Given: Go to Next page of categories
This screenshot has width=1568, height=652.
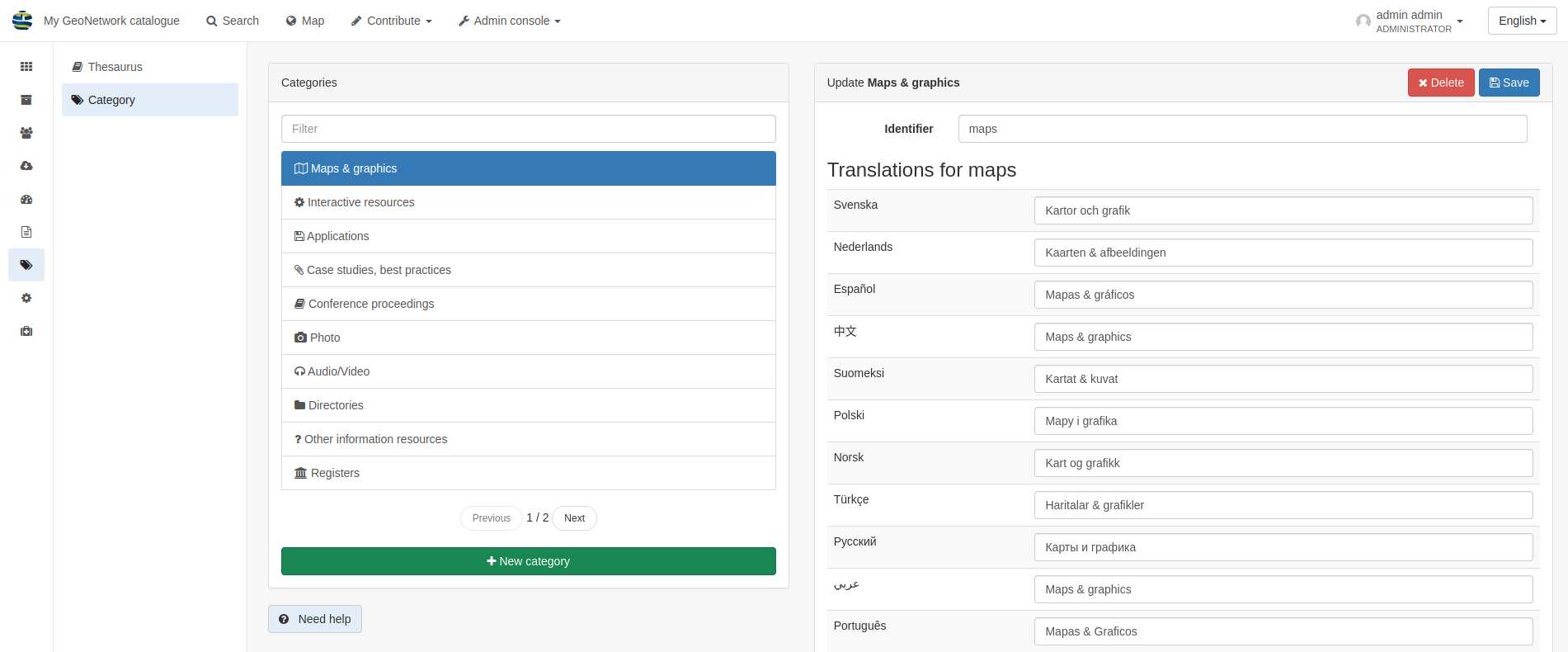Looking at the screenshot, I should 574,518.
